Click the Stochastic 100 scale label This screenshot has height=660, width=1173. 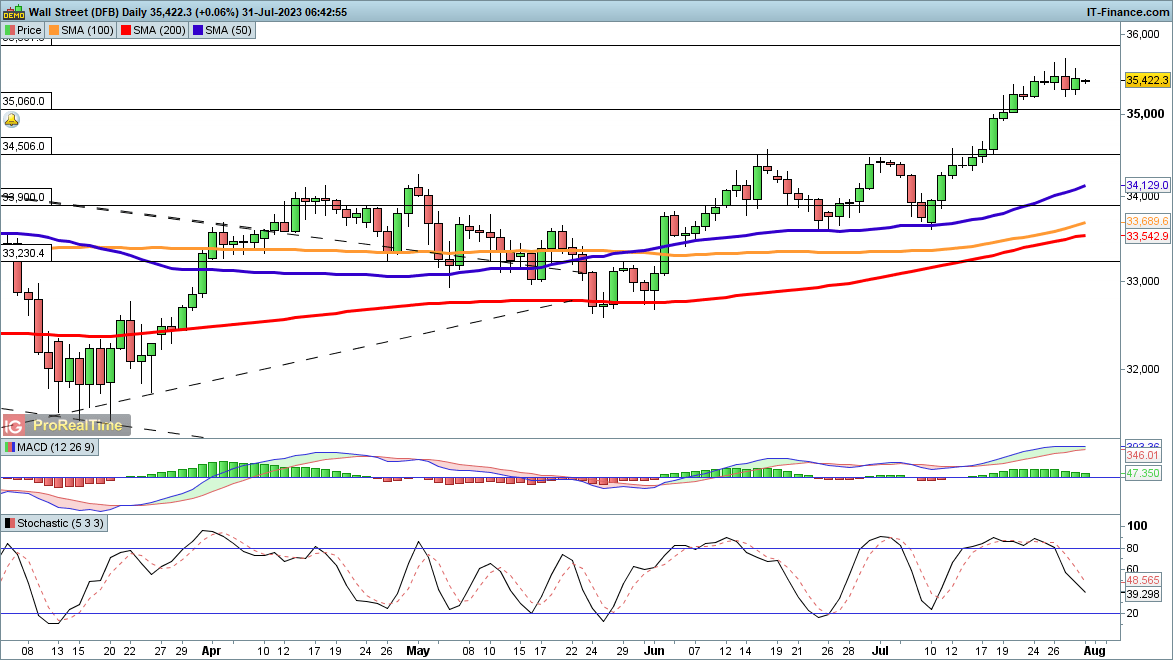[x=1137, y=527]
